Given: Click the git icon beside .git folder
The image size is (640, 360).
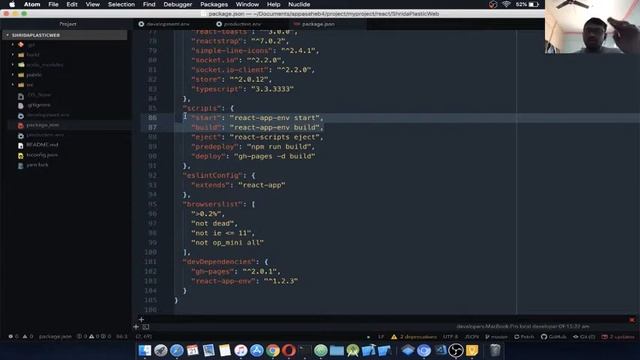Looking at the screenshot, I should (x=21, y=44).
